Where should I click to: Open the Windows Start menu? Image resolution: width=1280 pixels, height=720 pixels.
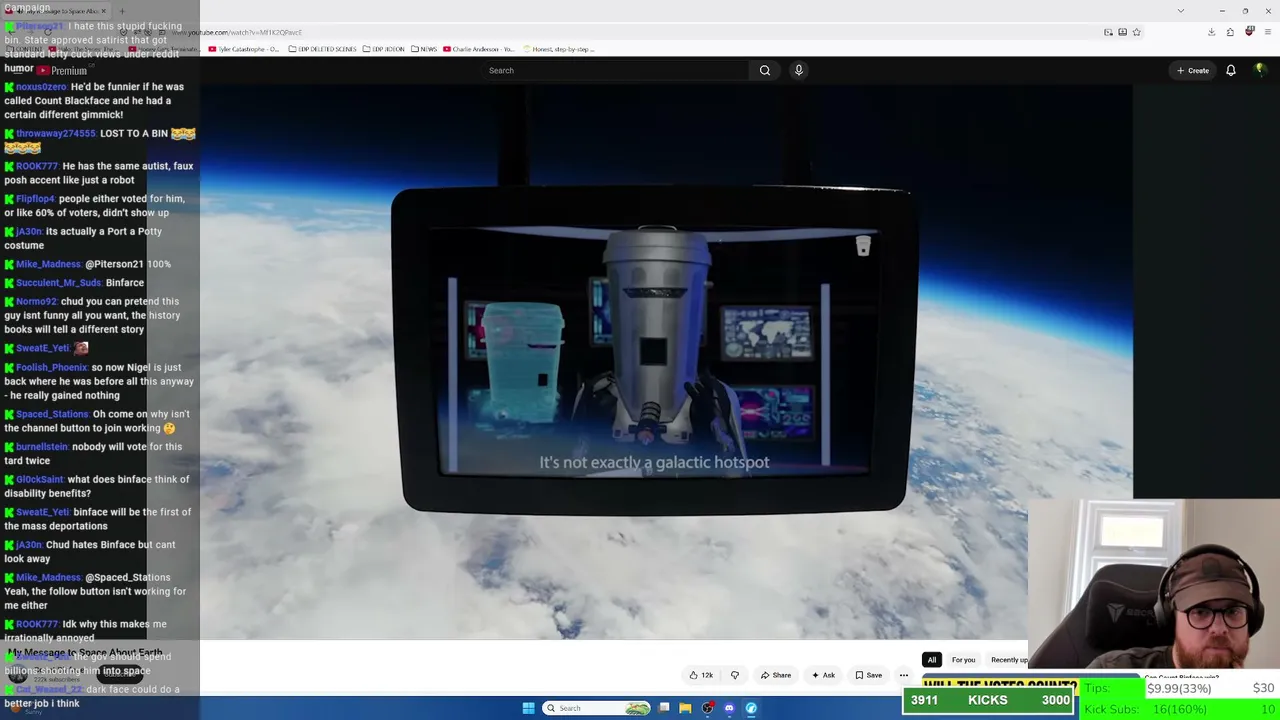click(x=528, y=708)
